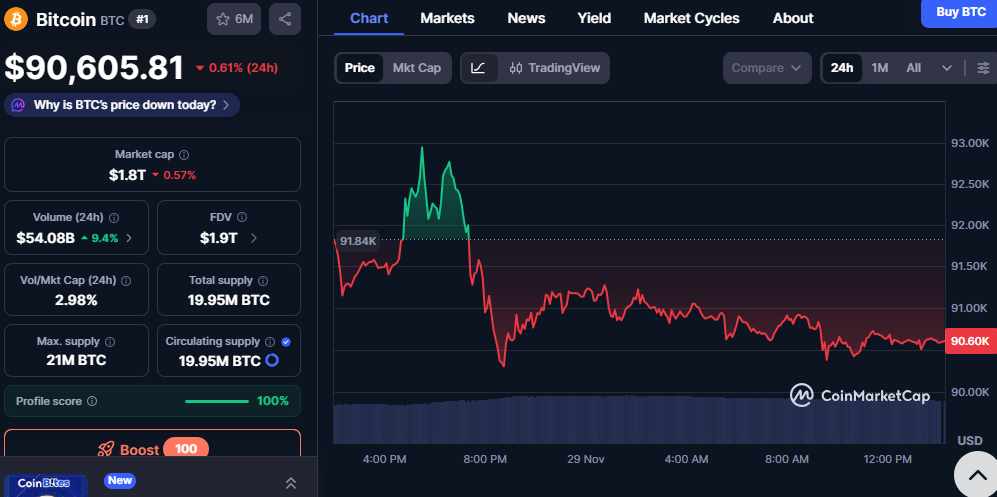This screenshot has width=997, height=497.
Task: Expand the bottom panel with double chevron
Action: [x=291, y=483]
